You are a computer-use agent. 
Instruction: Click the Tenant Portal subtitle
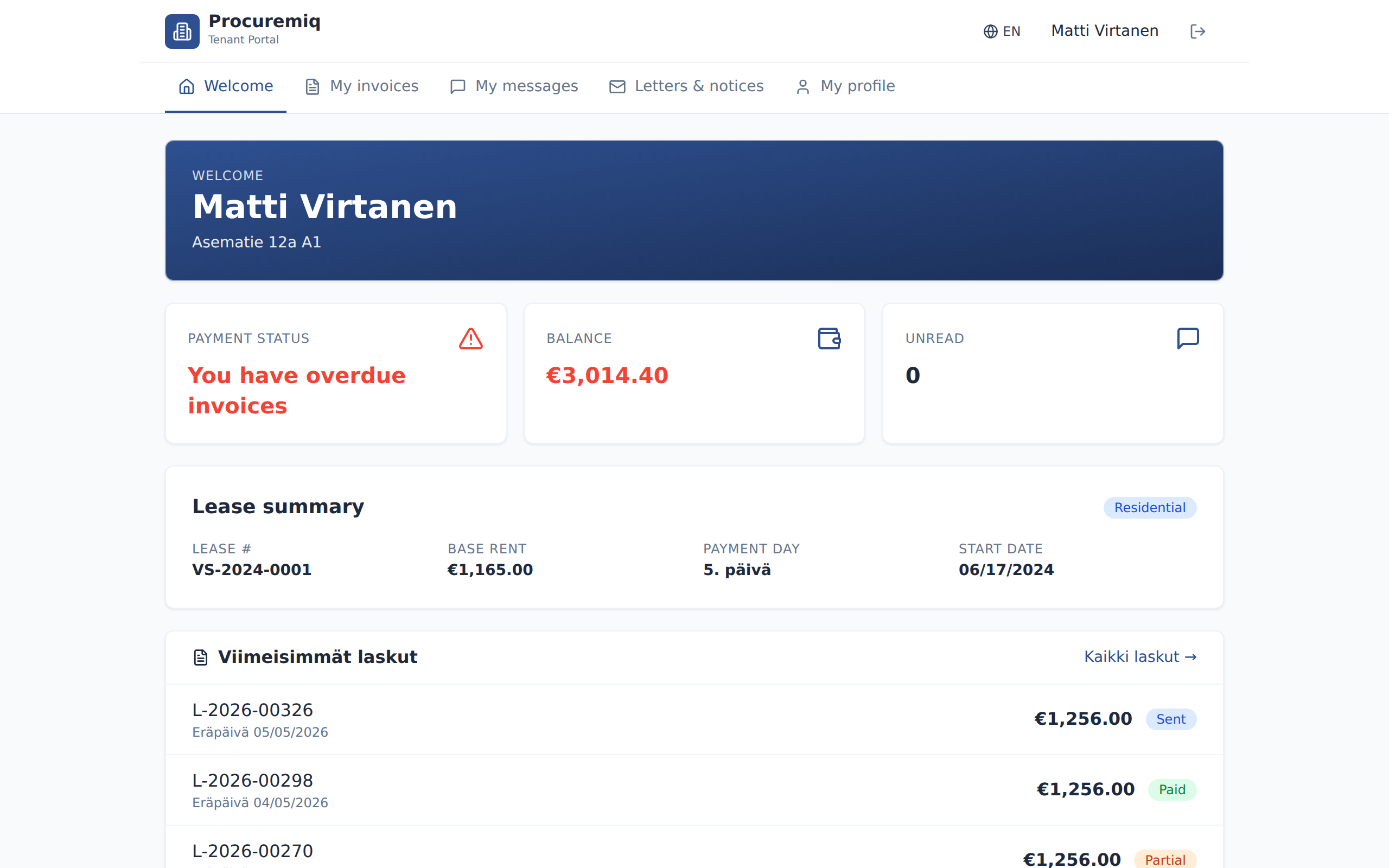point(244,40)
